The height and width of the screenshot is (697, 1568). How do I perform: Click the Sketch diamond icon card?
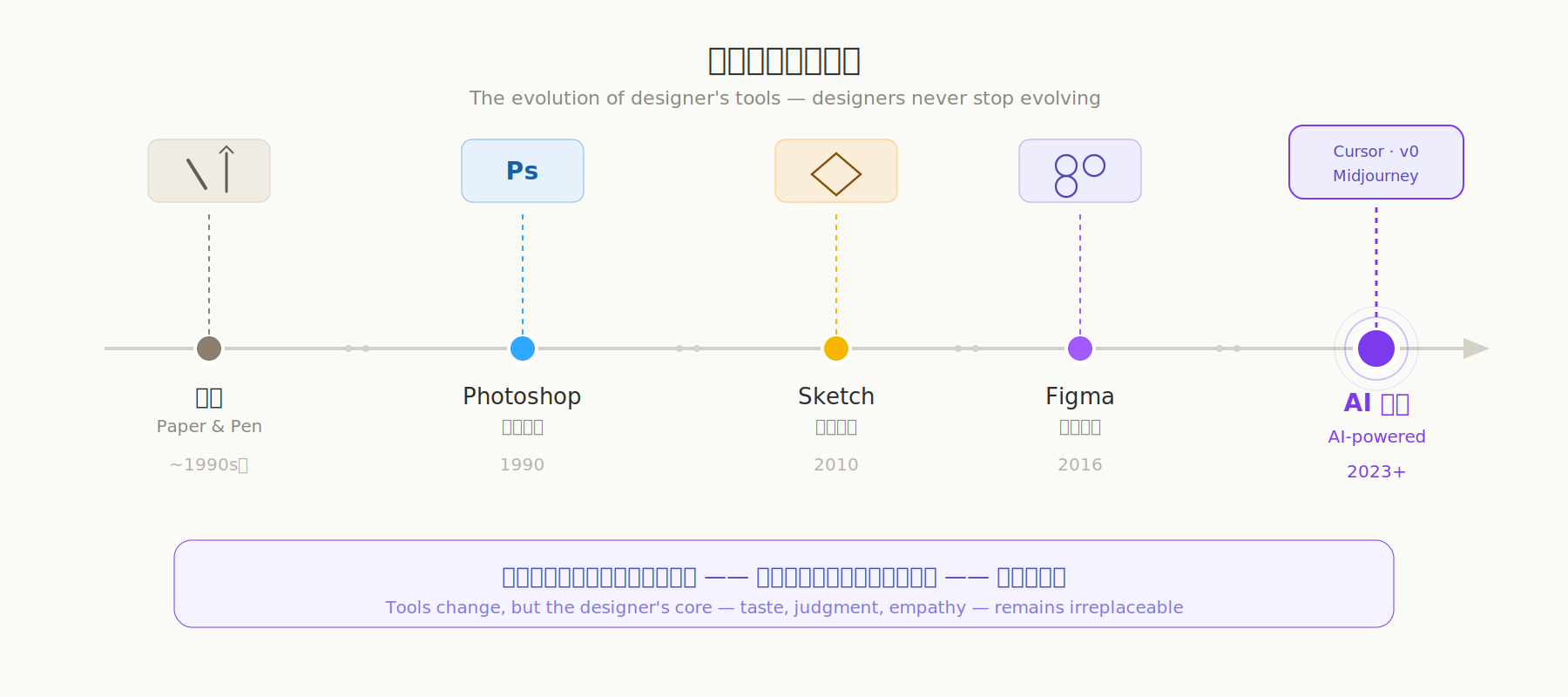(836, 171)
